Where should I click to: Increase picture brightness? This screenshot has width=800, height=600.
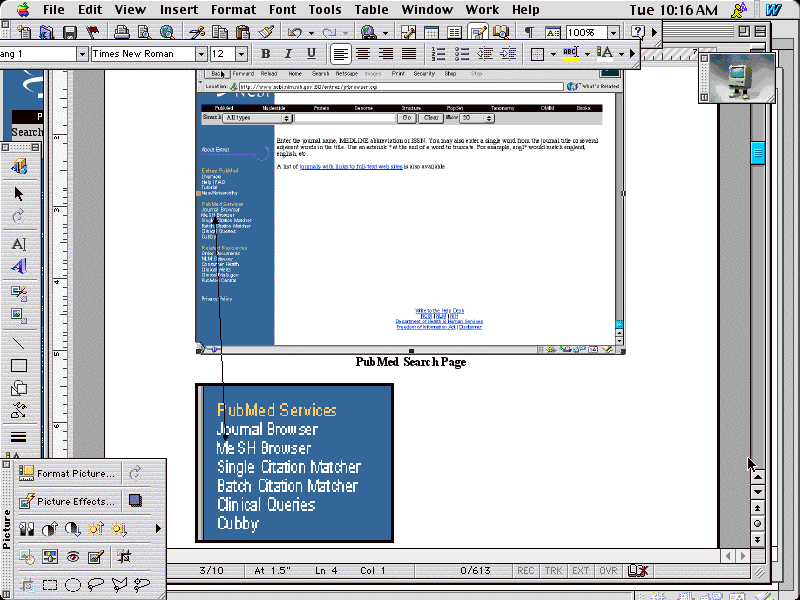tap(96, 529)
